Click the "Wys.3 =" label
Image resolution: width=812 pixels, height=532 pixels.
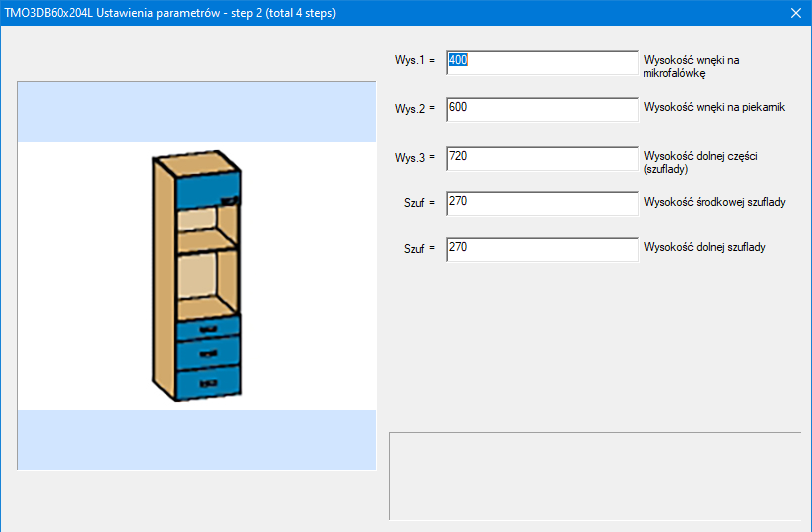tap(415, 158)
